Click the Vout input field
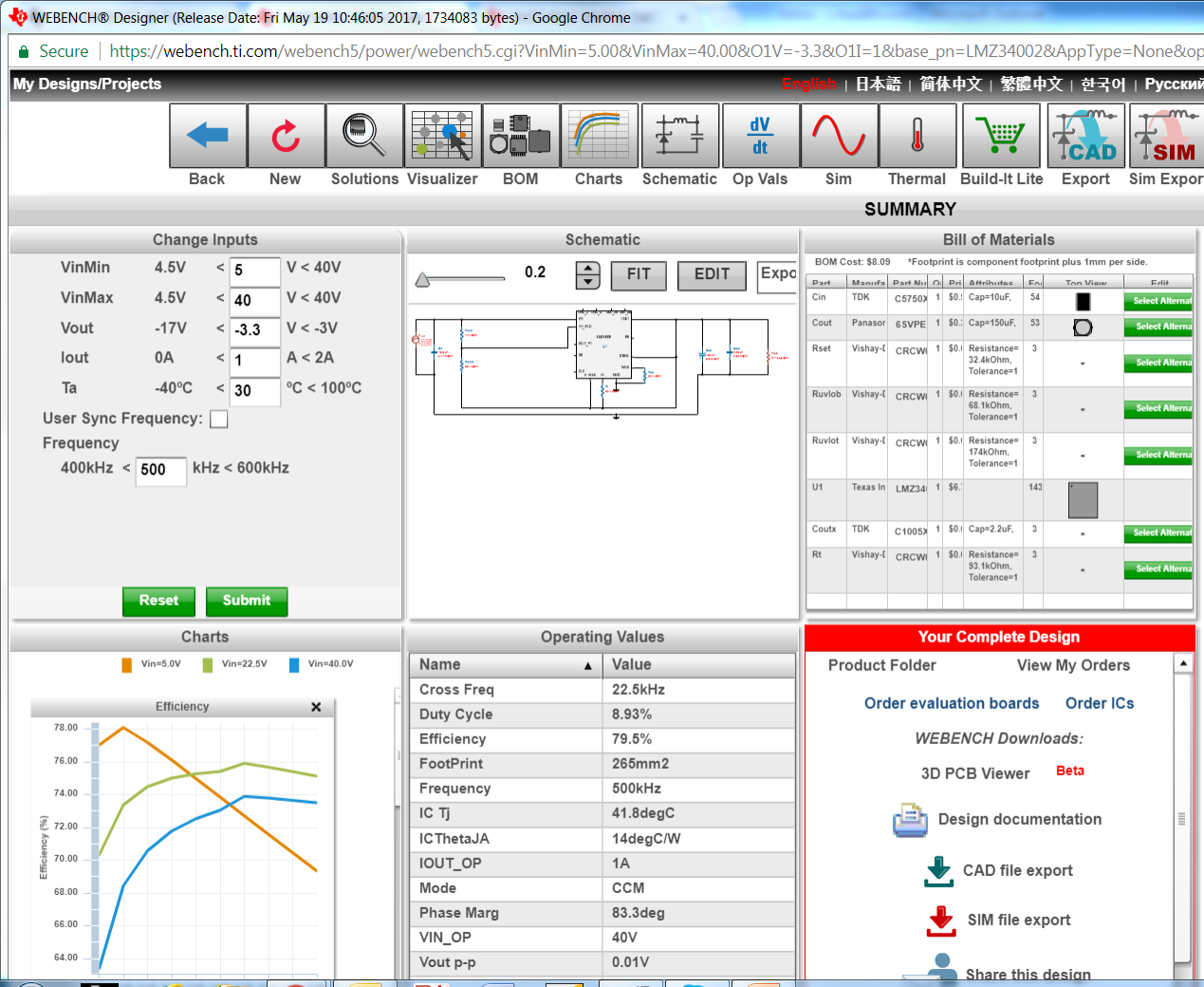1204x987 pixels. coord(255,331)
